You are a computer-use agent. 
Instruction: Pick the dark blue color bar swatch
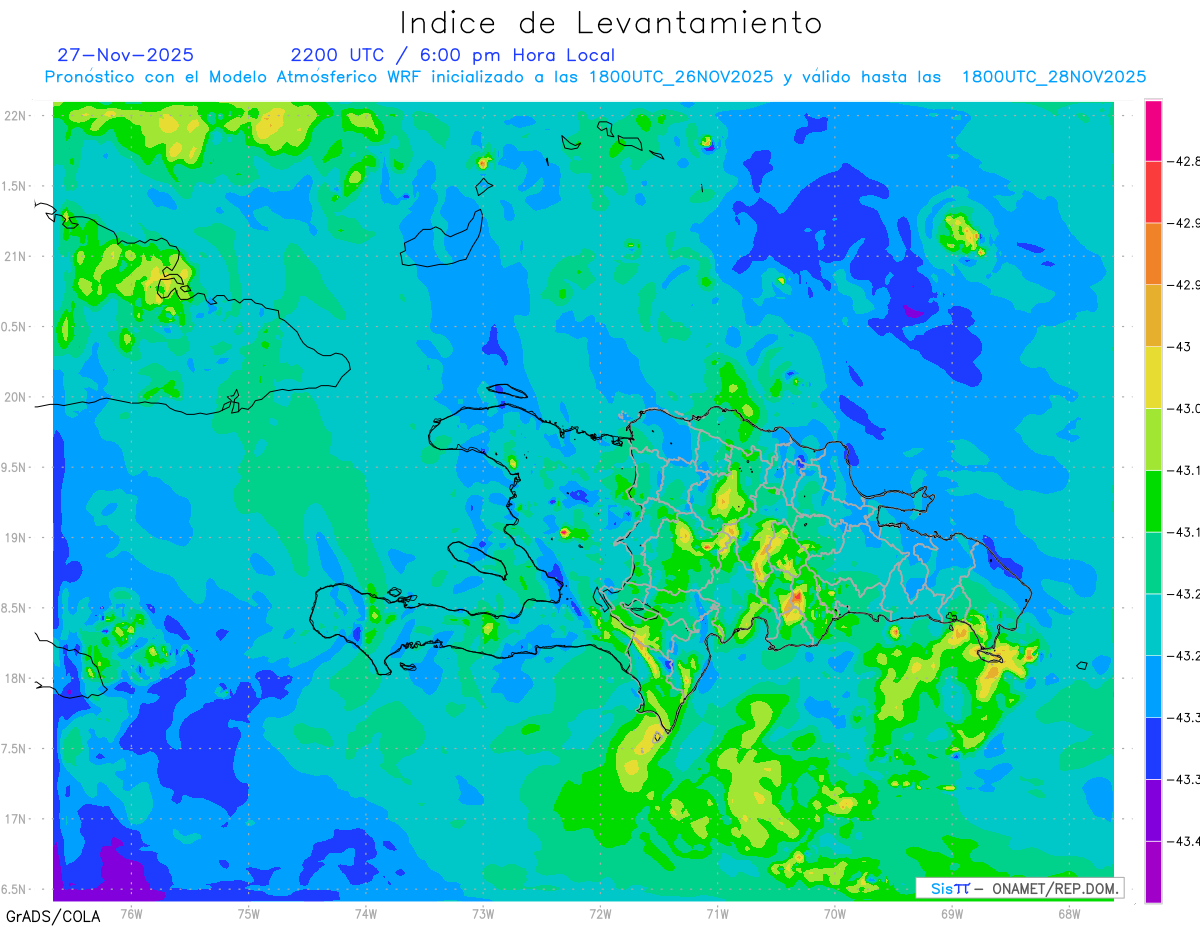tap(1153, 748)
